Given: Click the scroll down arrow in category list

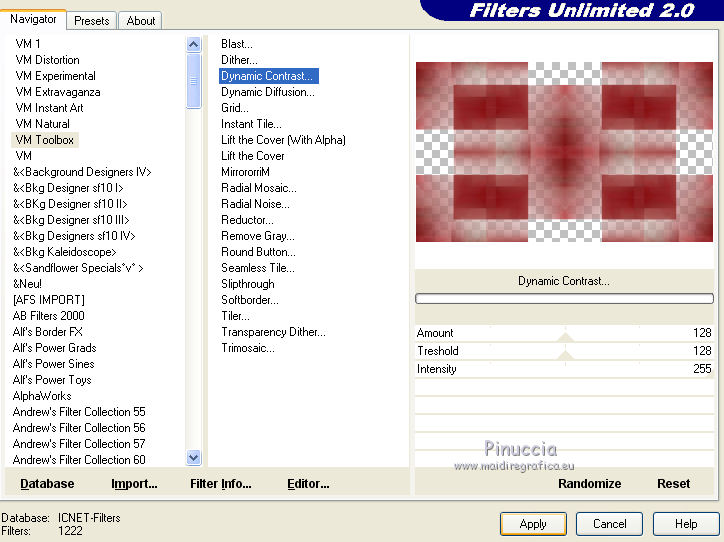Looking at the screenshot, I should tap(193, 458).
